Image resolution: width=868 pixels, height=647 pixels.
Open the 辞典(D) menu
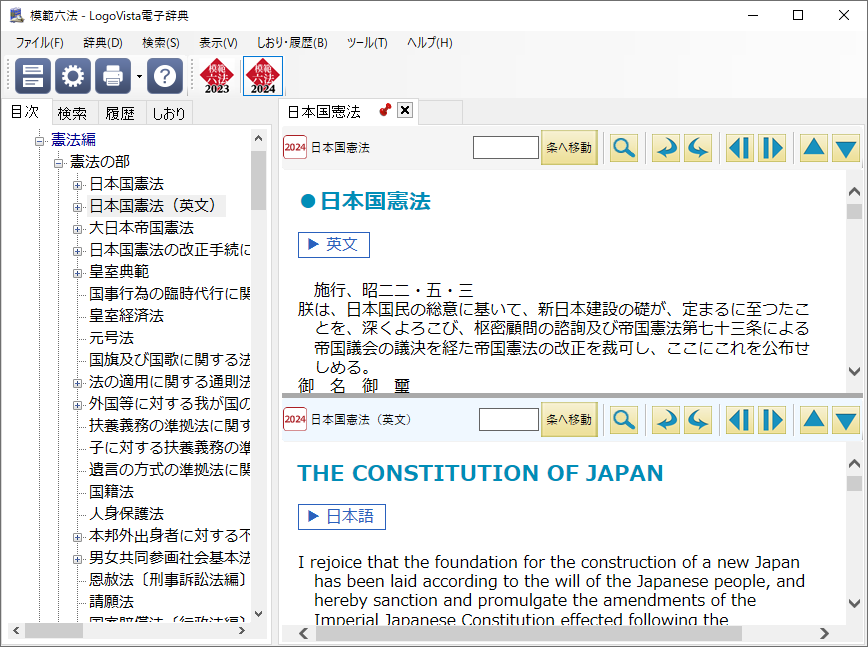[103, 43]
